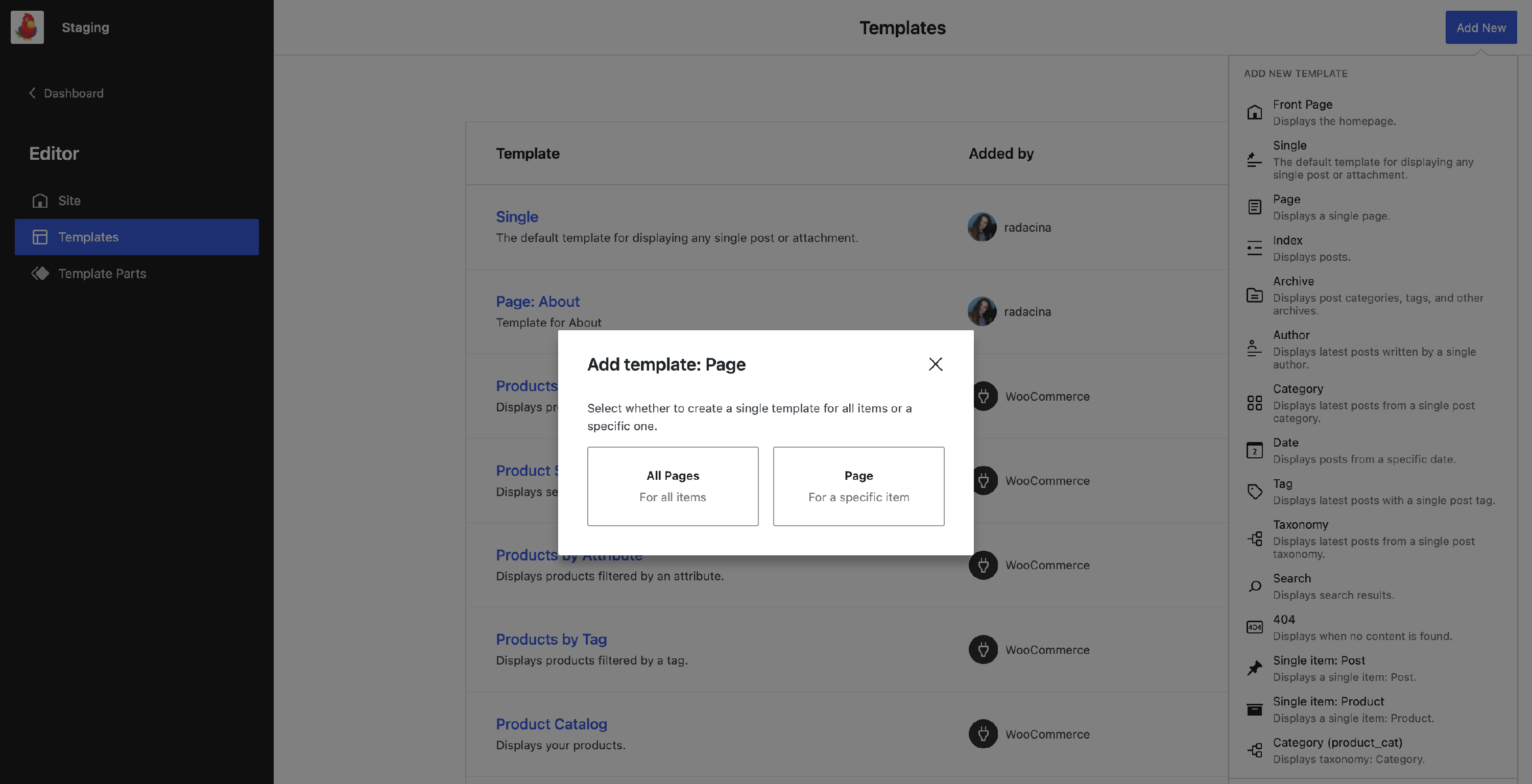Go back to Dashboard via chevron
This screenshot has width=1532, height=784.
click(x=32, y=93)
